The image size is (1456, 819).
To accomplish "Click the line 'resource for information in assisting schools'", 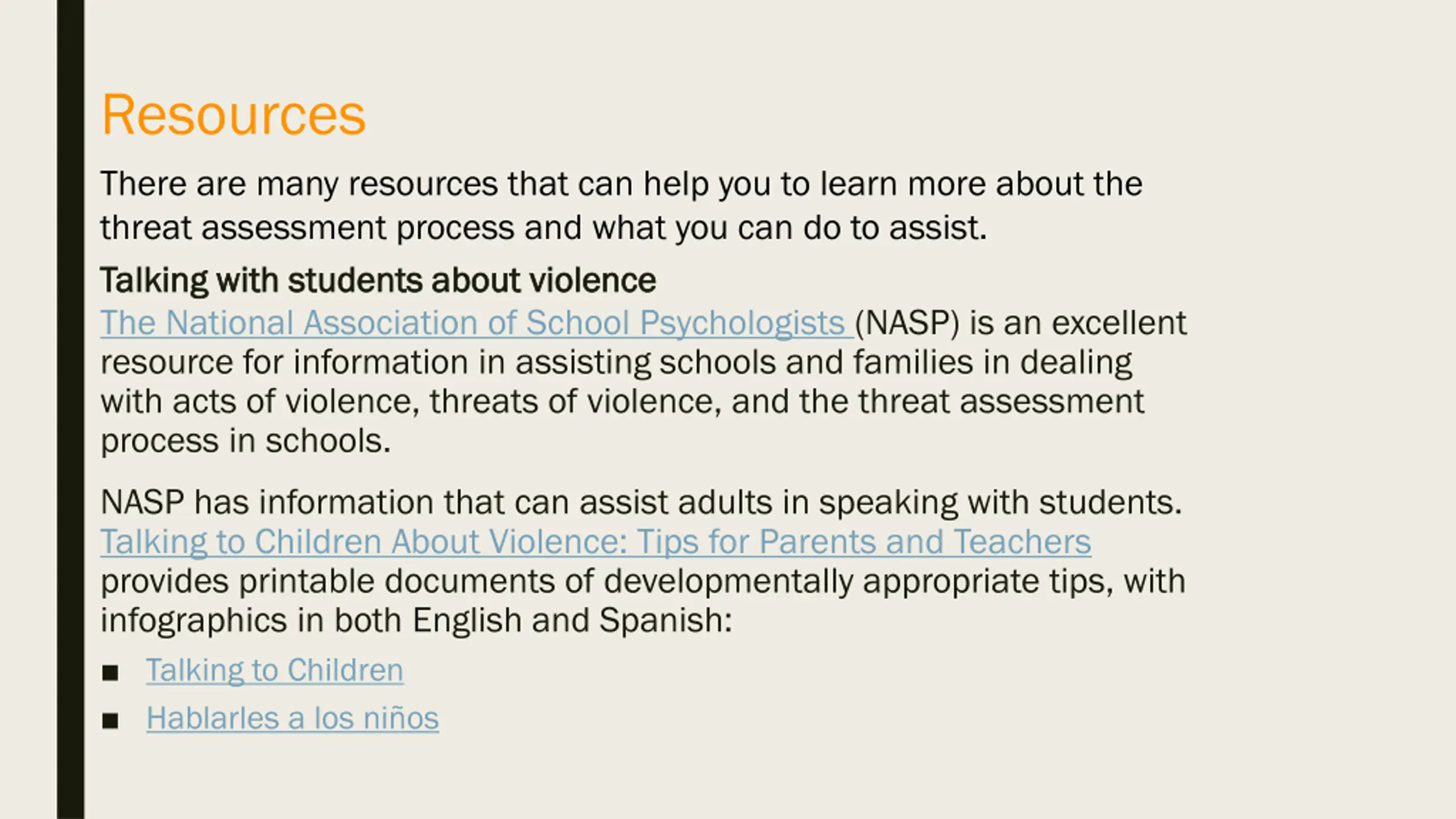I will (617, 362).
